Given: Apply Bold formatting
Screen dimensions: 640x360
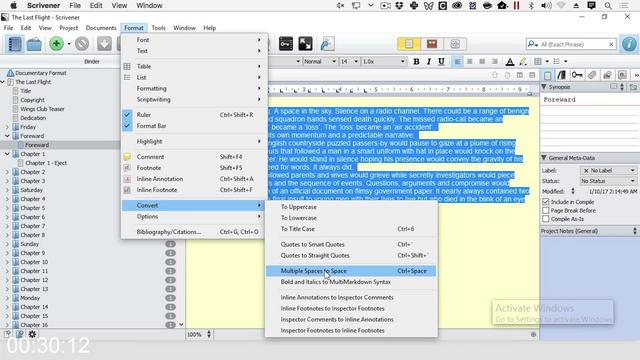Looking at the screenshot, I should click(416, 62).
